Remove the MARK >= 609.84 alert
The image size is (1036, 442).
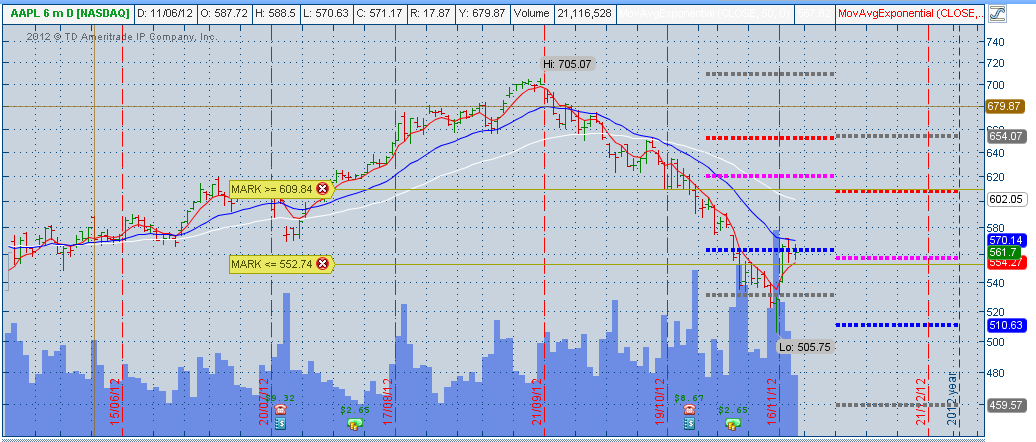coord(322,189)
